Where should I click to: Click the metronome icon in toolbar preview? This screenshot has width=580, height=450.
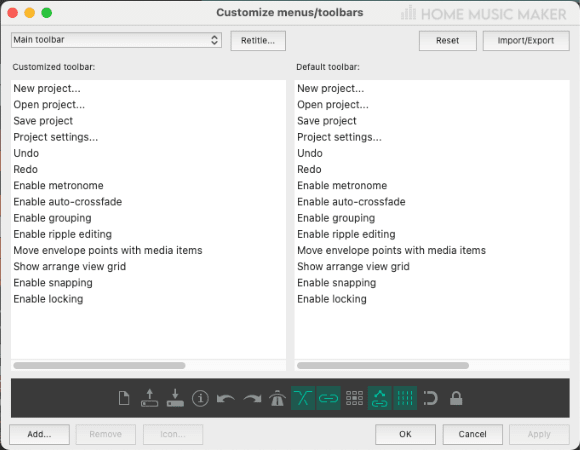[x=277, y=398]
